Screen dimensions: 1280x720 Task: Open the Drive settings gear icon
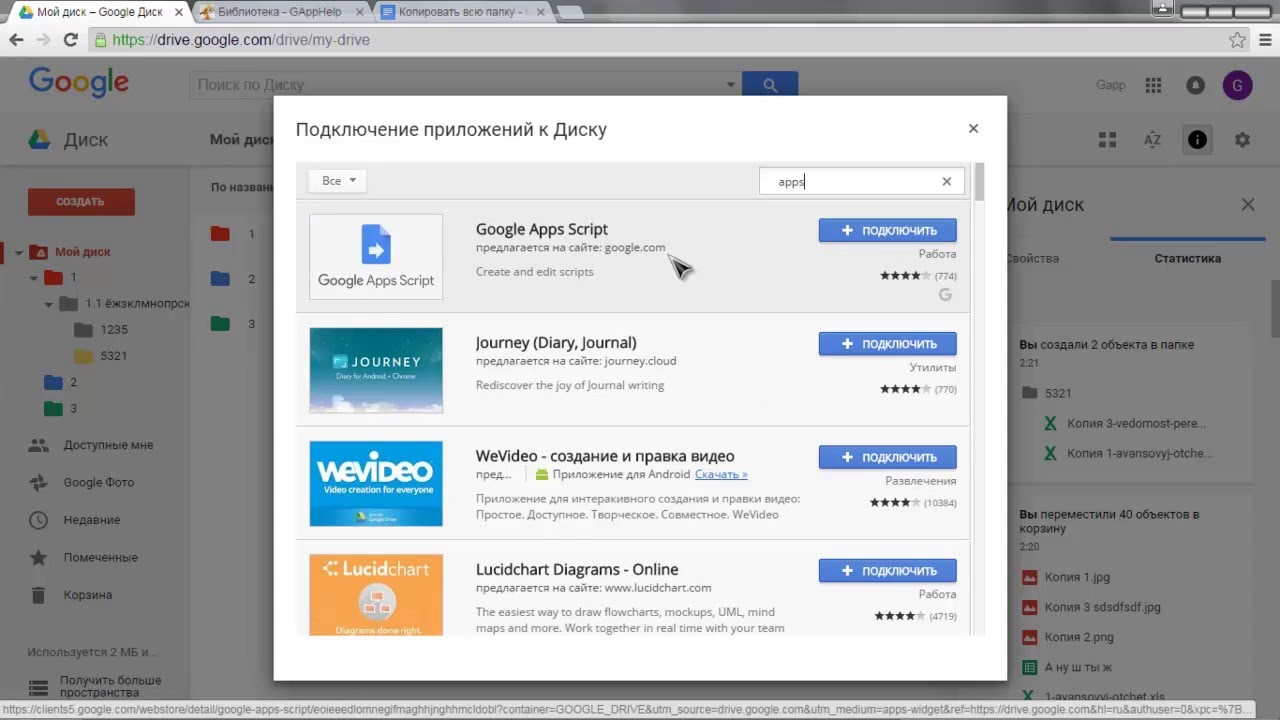coord(1242,140)
